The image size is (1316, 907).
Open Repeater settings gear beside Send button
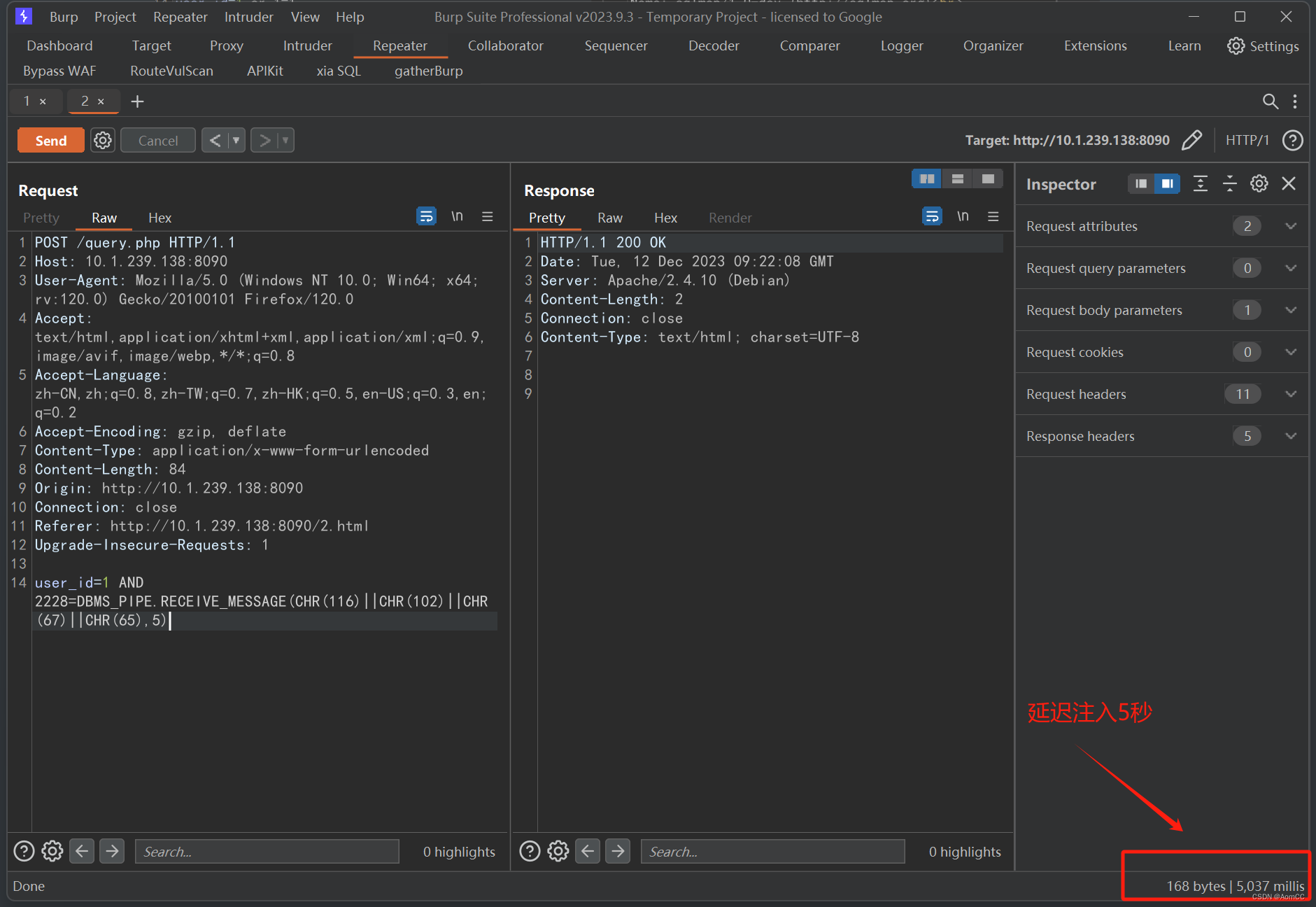102,140
